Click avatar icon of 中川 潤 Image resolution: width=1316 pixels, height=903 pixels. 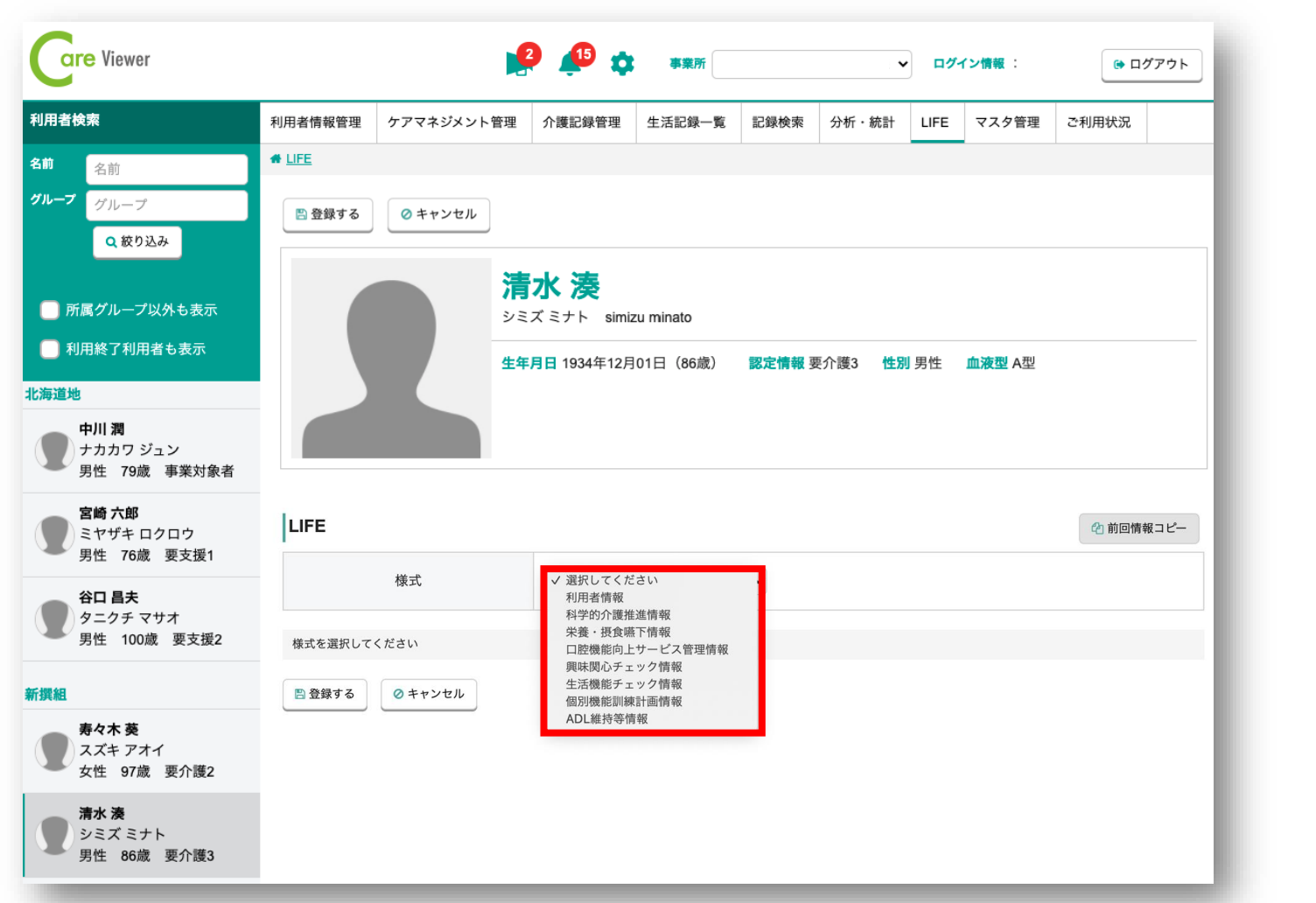pos(54,451)
